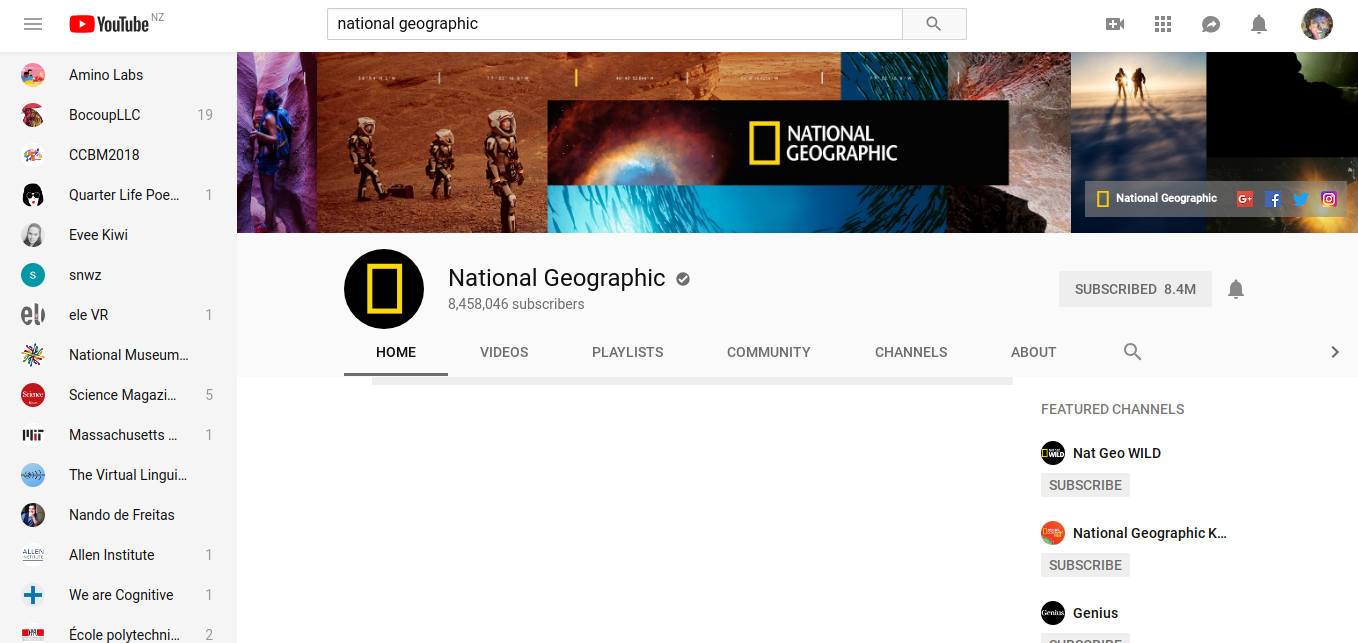Click the National Geographic banner image
This screenshot has height=643, width=1358.
[x=797, y=142]
